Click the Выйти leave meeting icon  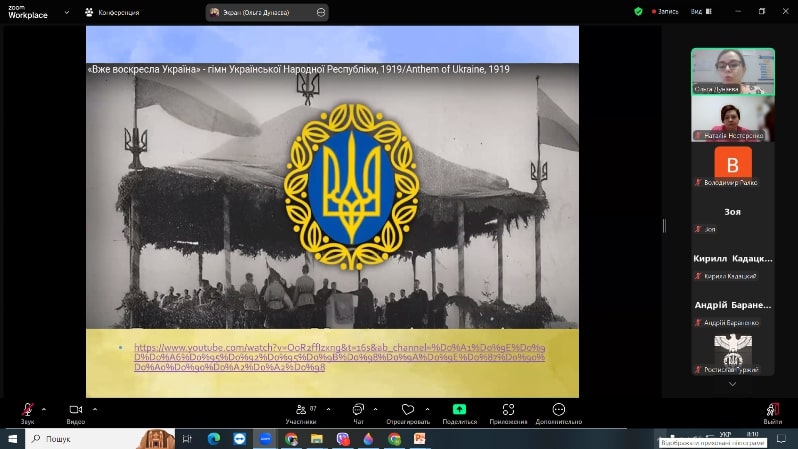tap(773, 409)
